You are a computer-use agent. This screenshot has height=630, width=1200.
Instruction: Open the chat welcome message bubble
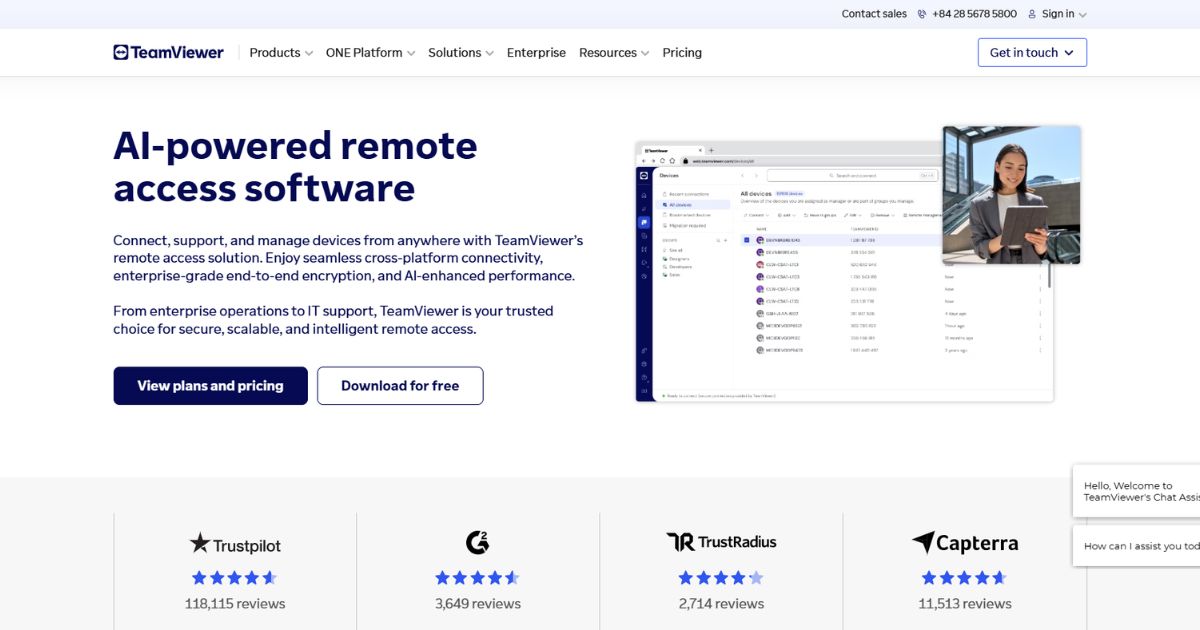(x=1136, y=491)
